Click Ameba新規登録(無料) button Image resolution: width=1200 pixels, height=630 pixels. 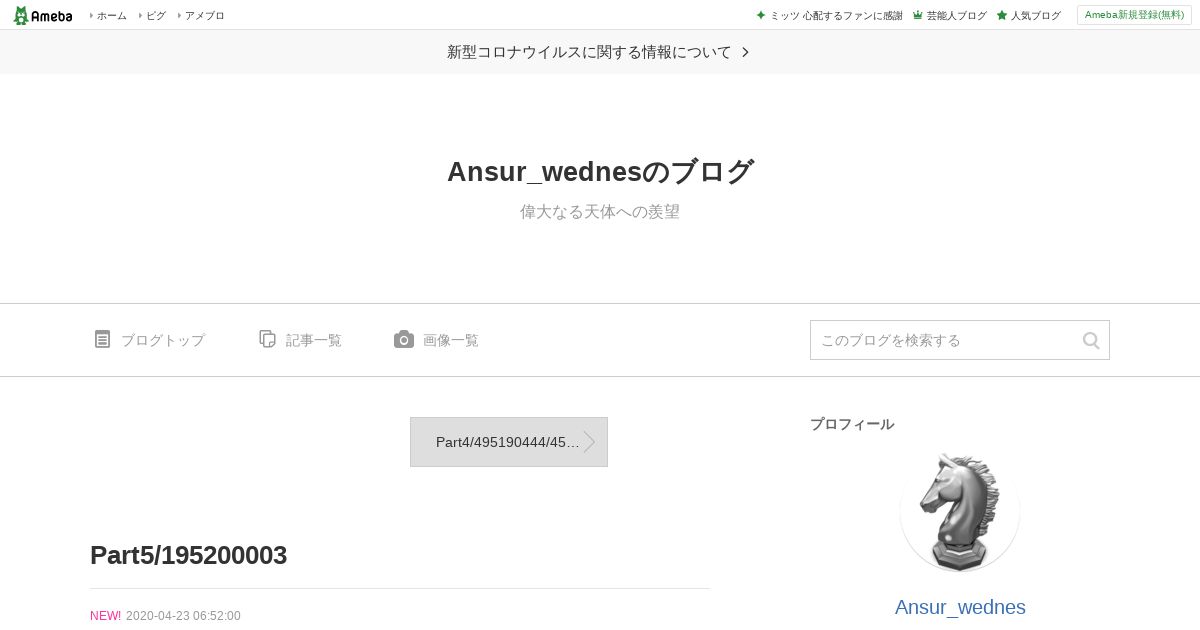click(1134, 15)
